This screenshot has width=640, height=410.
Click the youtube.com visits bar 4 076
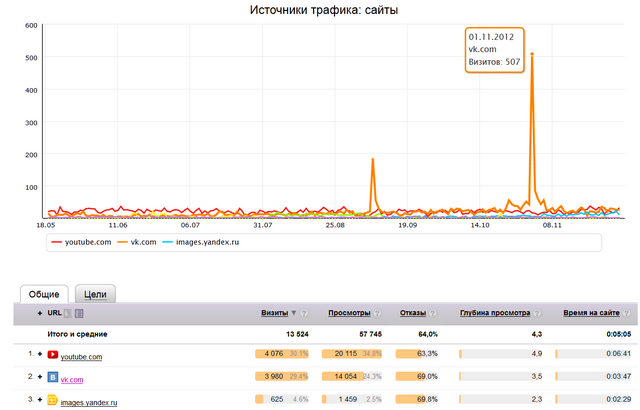pyautogui.click(x=282, y=354)
